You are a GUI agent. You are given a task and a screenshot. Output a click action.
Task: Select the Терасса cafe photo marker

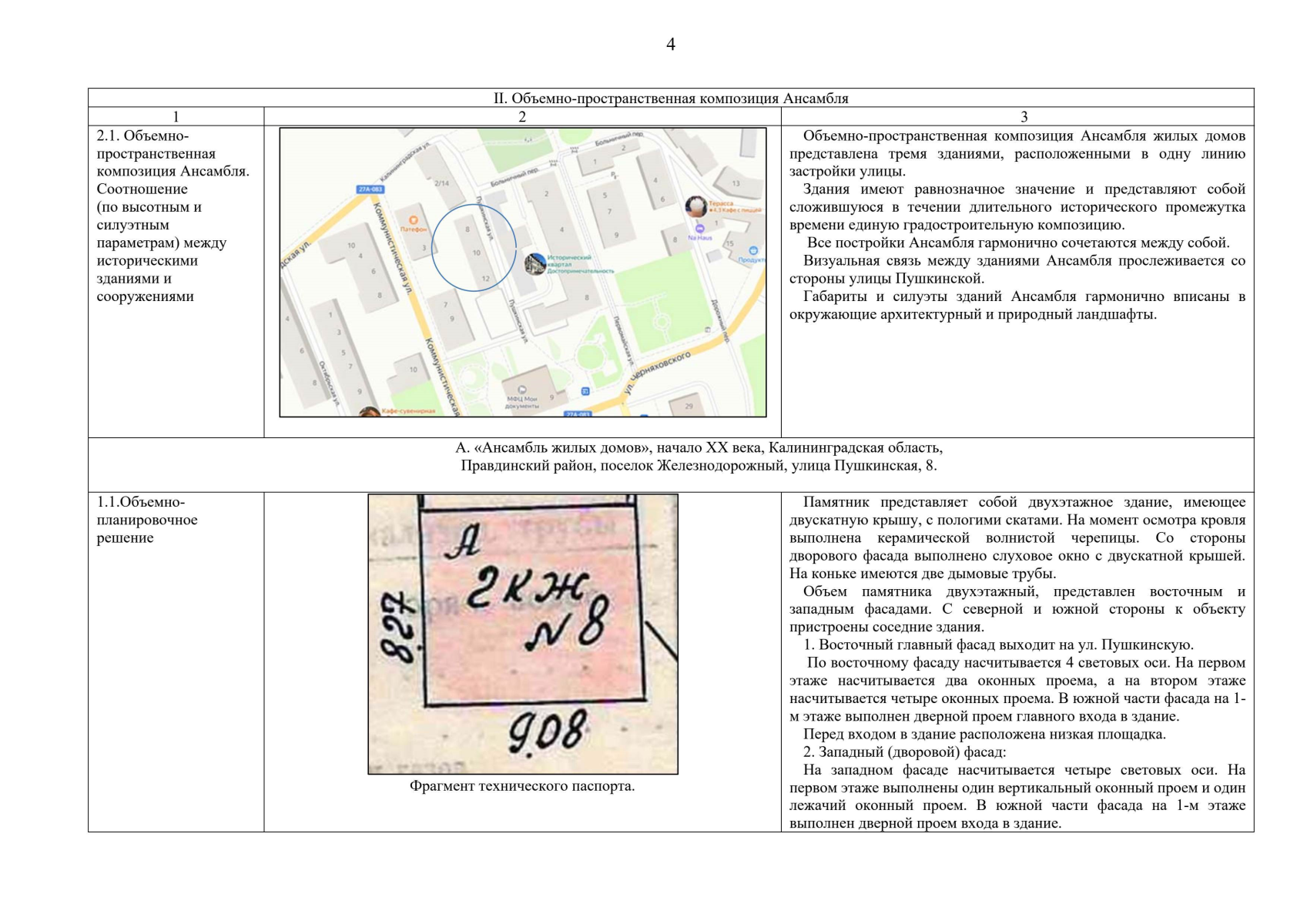click(x=696, y=206)
